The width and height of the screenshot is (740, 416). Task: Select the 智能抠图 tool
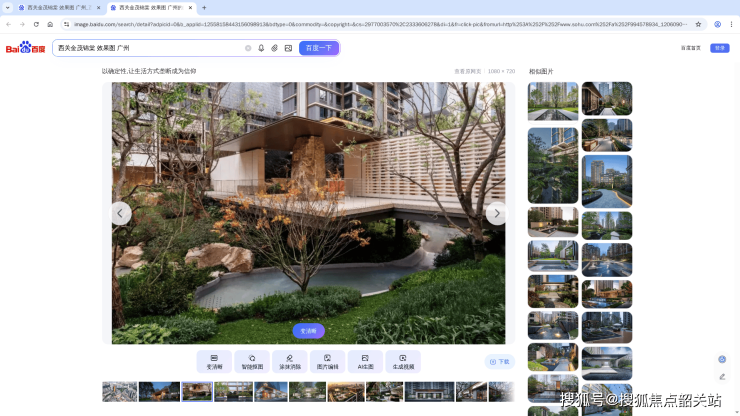pos(252,362)
